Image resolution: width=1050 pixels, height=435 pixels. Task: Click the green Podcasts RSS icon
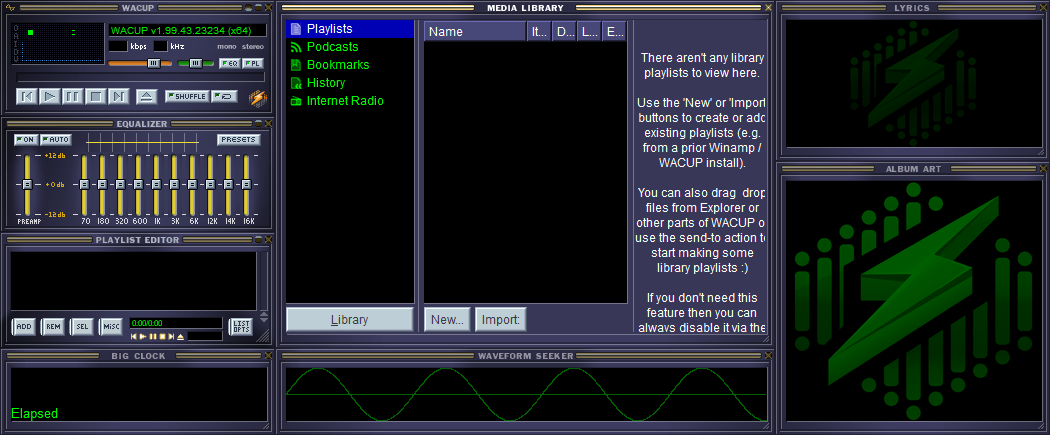click(x=296, y=47)
